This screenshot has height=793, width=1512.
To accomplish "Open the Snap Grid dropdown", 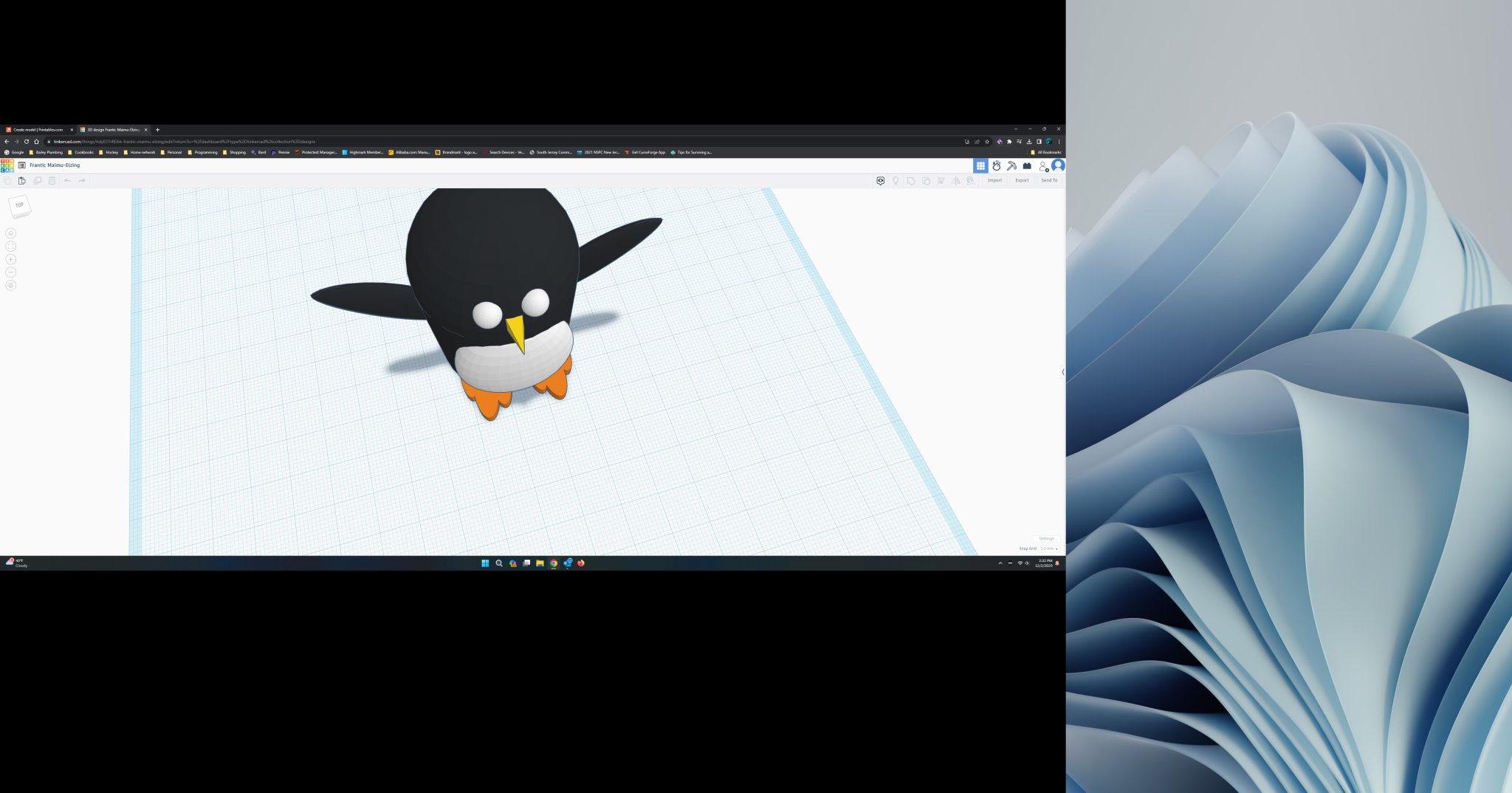I will point(1047,549).
